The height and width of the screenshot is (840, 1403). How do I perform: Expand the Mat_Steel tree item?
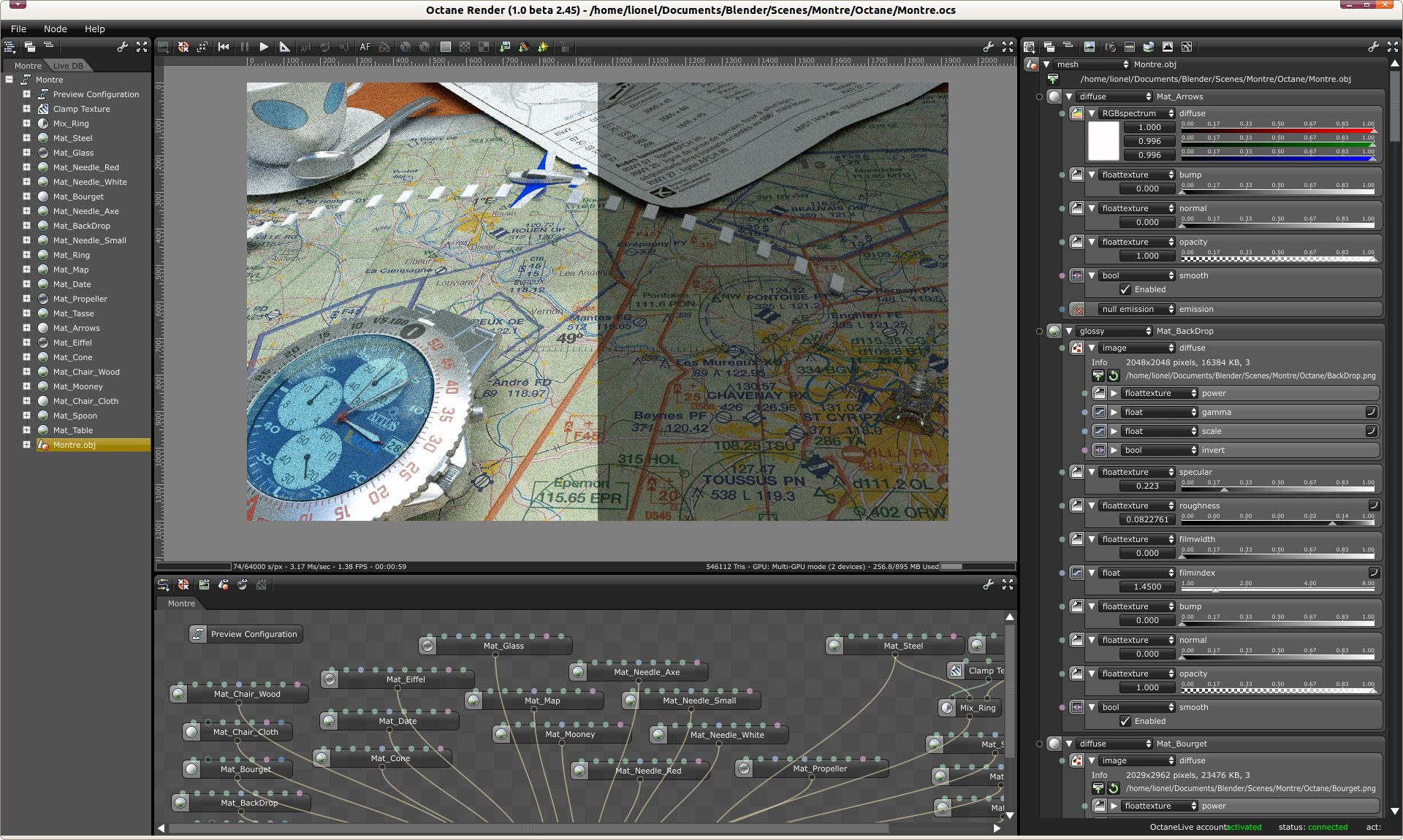[x=26, y=138]
